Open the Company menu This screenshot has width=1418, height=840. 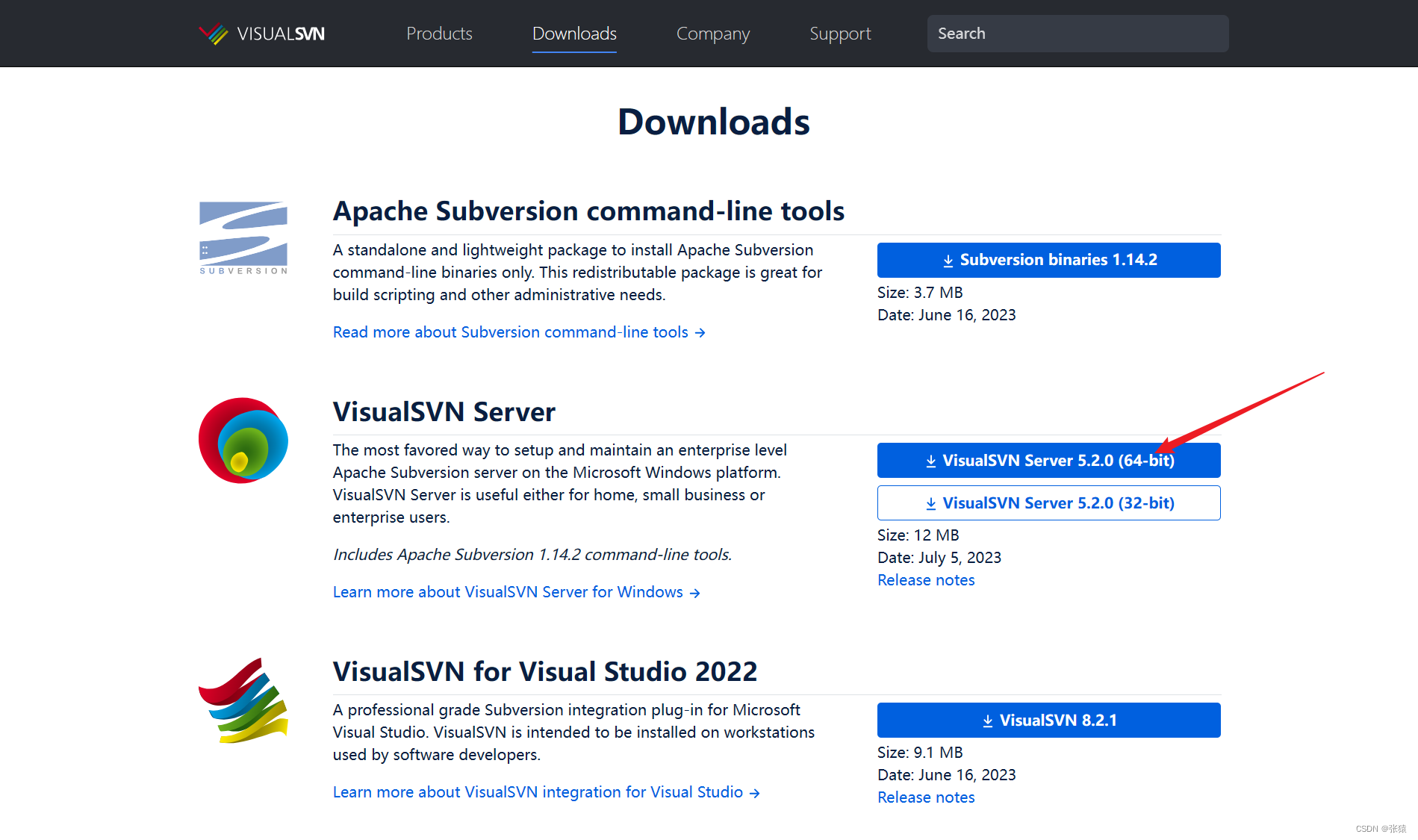point(712,34)
